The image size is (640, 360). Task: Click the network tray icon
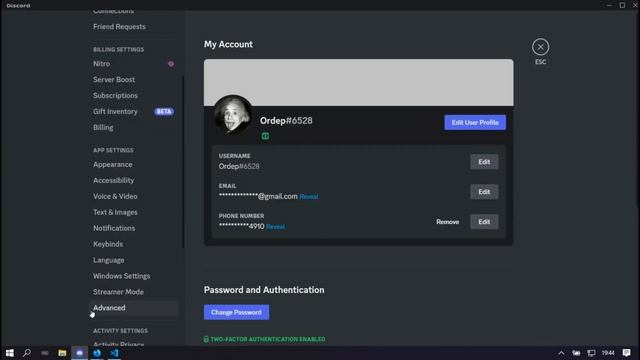tap(591, 353)
